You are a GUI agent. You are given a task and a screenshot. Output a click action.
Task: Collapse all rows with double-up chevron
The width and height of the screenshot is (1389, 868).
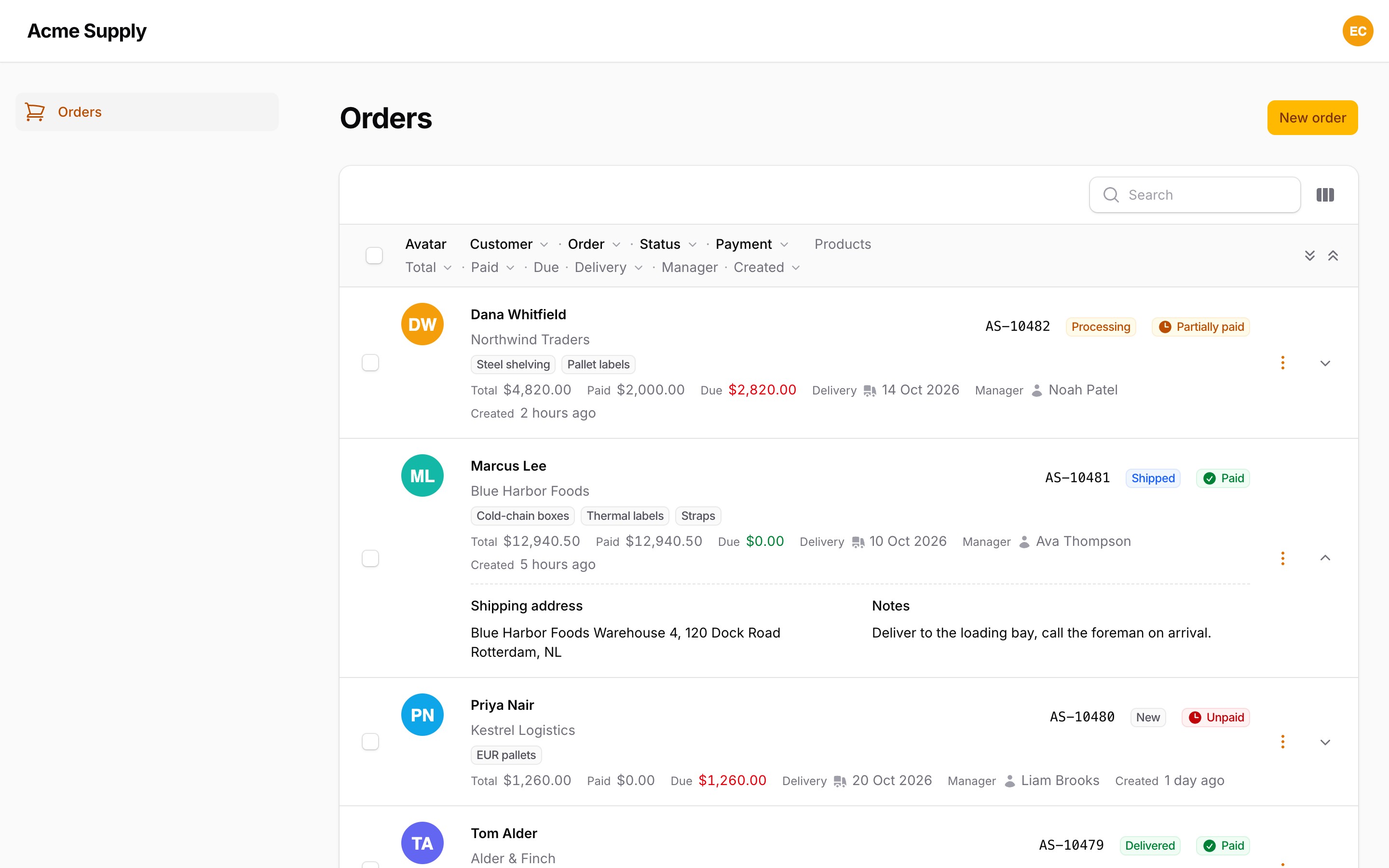1333,256
